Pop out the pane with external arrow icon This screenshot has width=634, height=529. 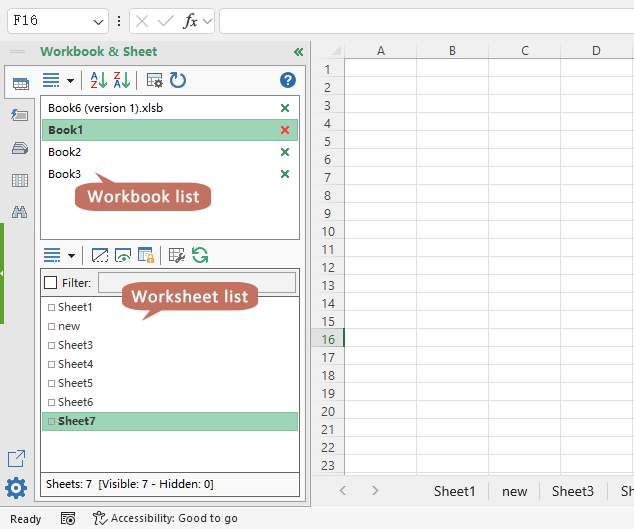(16, 459)
